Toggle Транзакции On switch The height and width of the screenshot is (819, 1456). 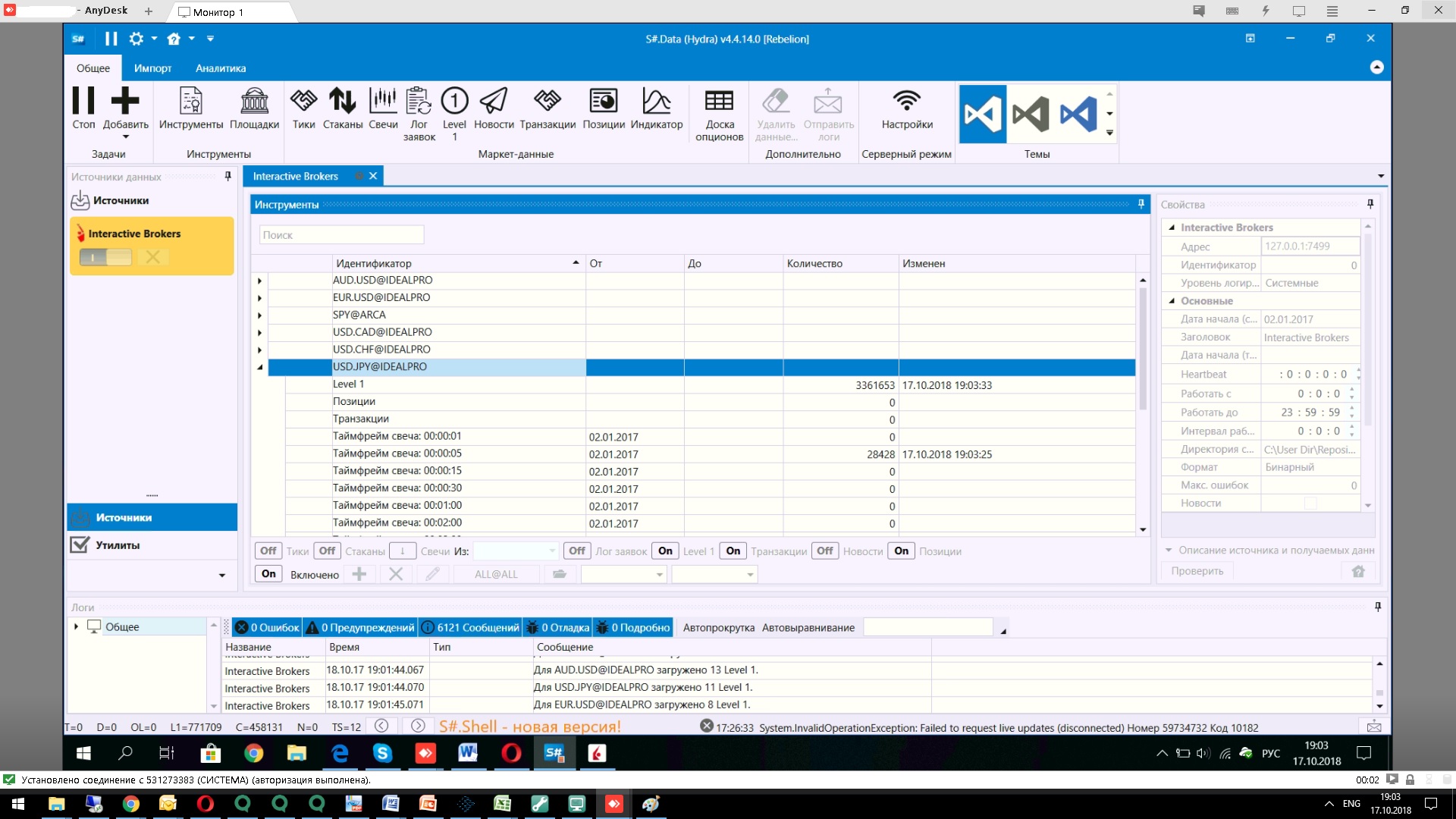coord(733,551)
